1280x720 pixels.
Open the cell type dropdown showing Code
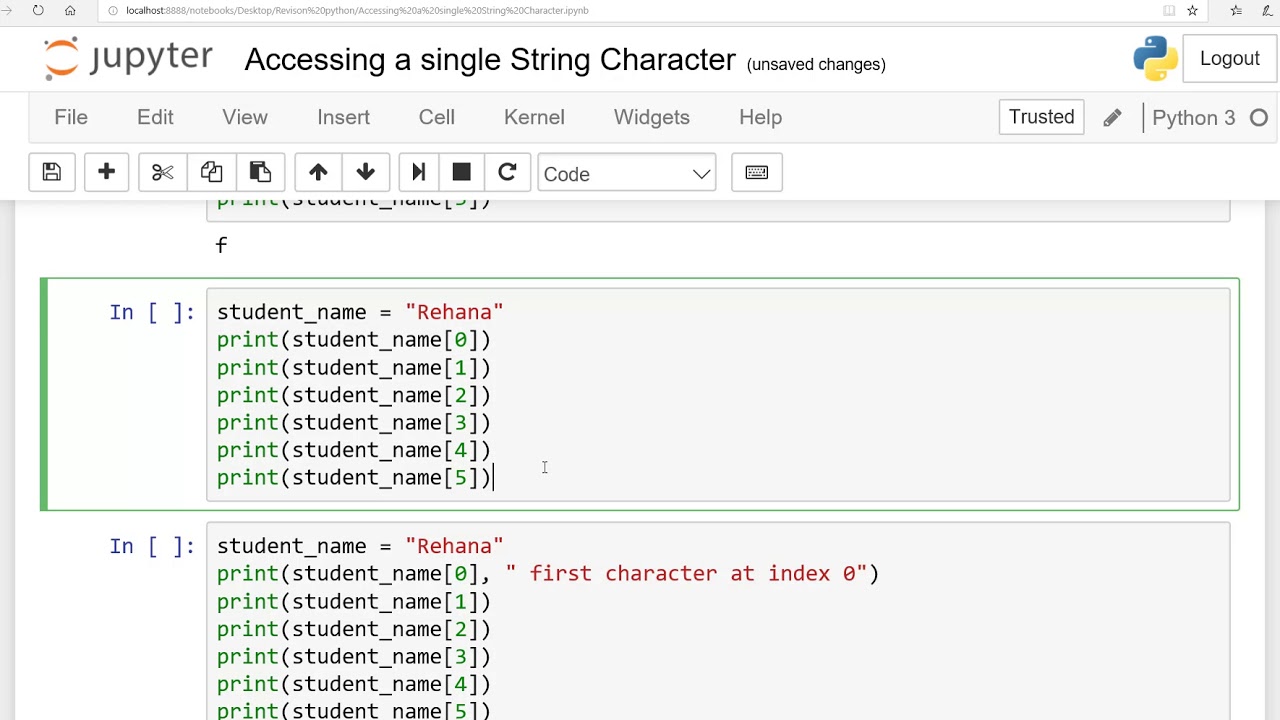(x=626, y=174)
